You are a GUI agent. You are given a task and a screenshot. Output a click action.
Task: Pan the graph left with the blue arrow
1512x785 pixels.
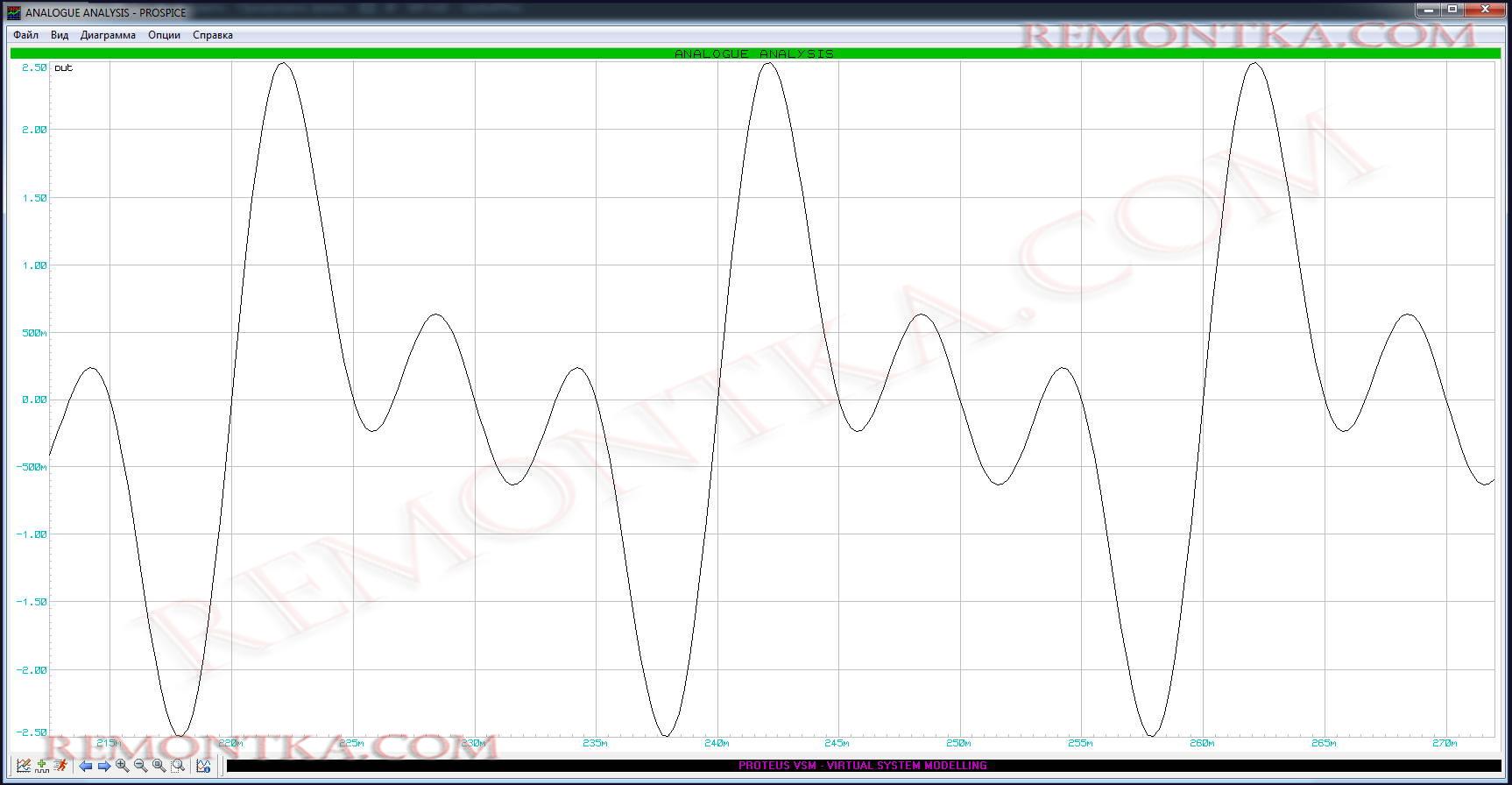point(86,766)
